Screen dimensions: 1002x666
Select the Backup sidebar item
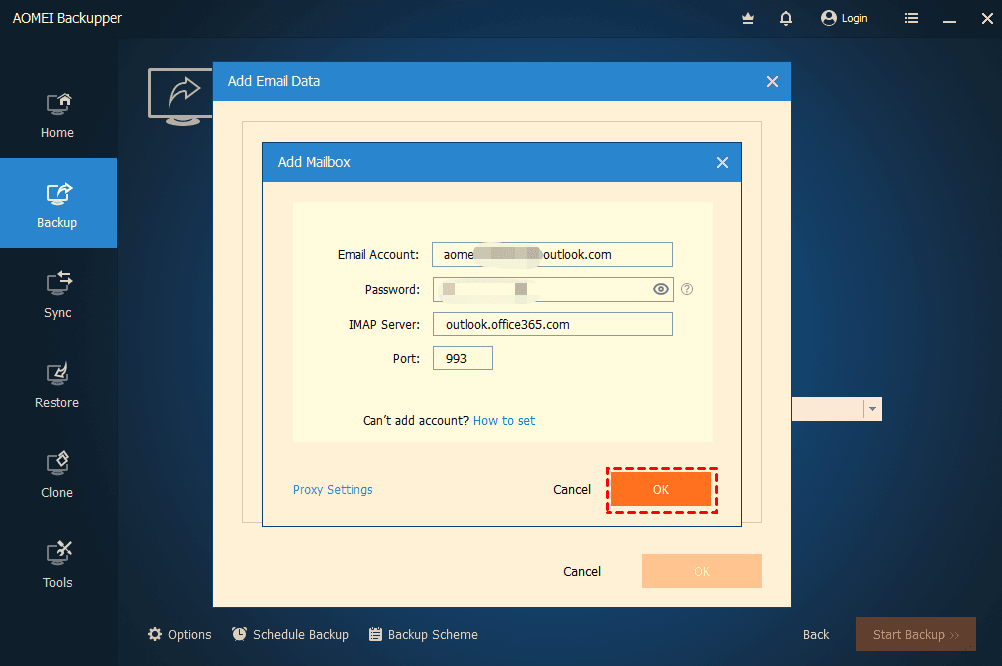pos(58,203)
